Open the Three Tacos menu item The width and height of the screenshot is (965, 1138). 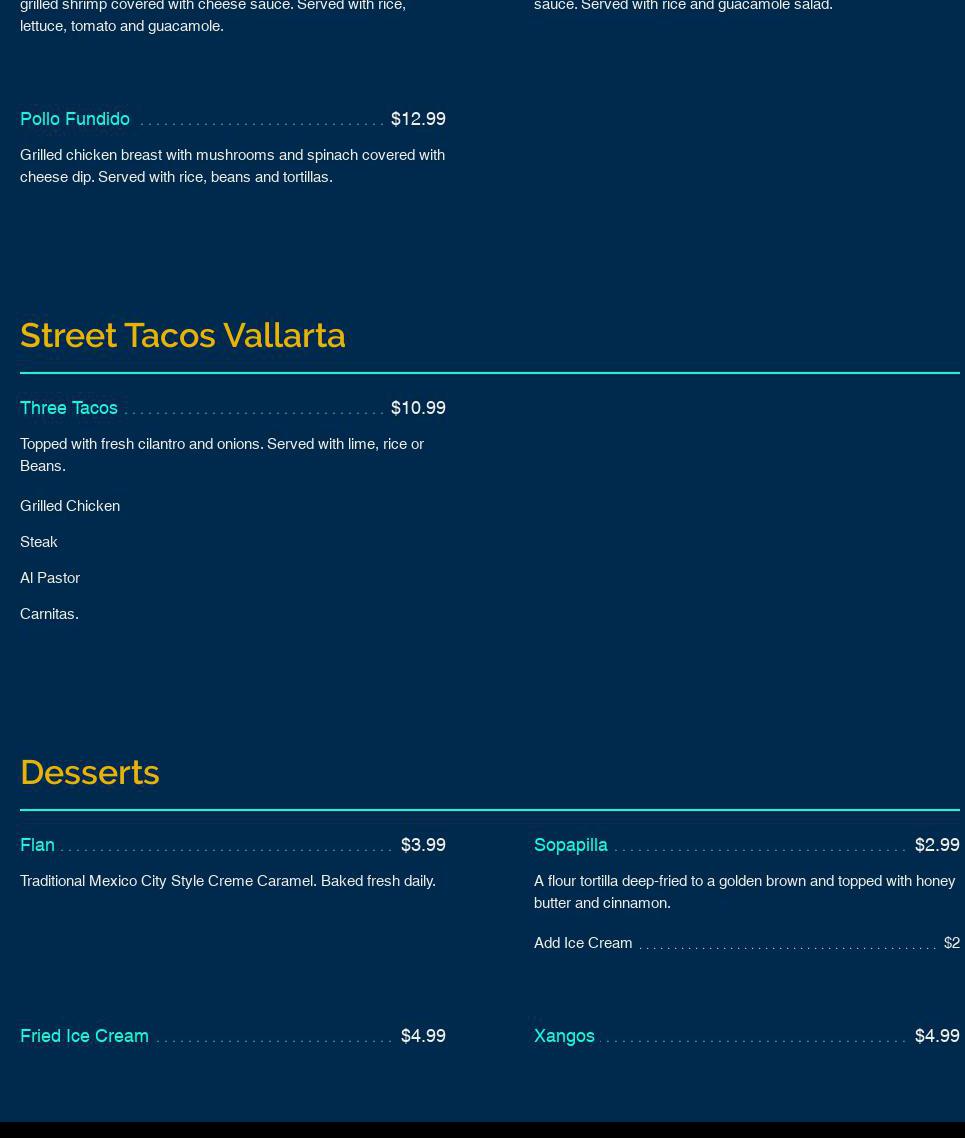point(69,408)
